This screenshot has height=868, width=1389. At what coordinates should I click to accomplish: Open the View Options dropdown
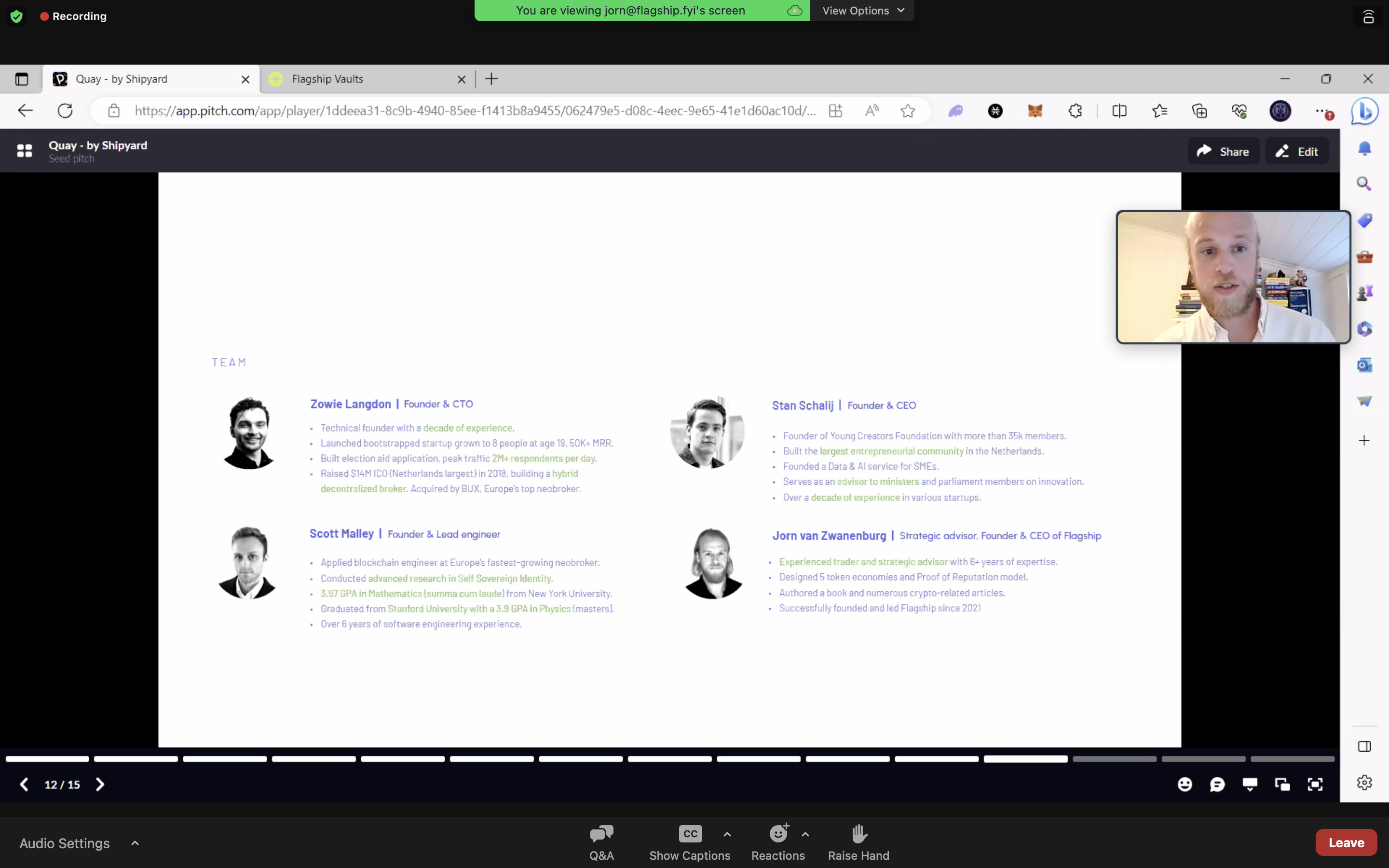click(x=863, y=10)
